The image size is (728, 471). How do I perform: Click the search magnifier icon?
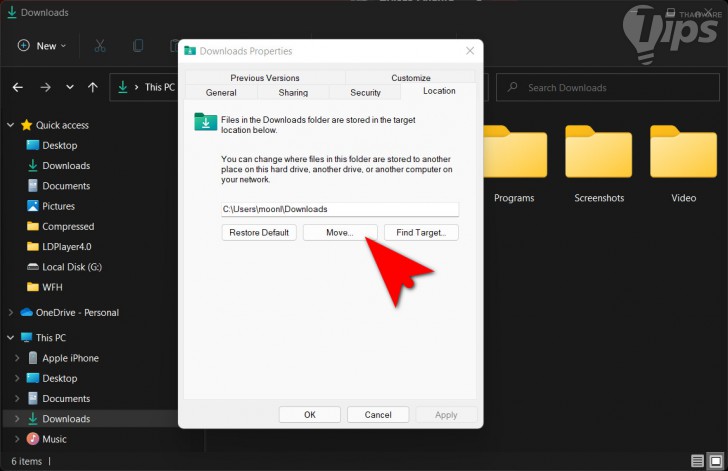[513, 87]
